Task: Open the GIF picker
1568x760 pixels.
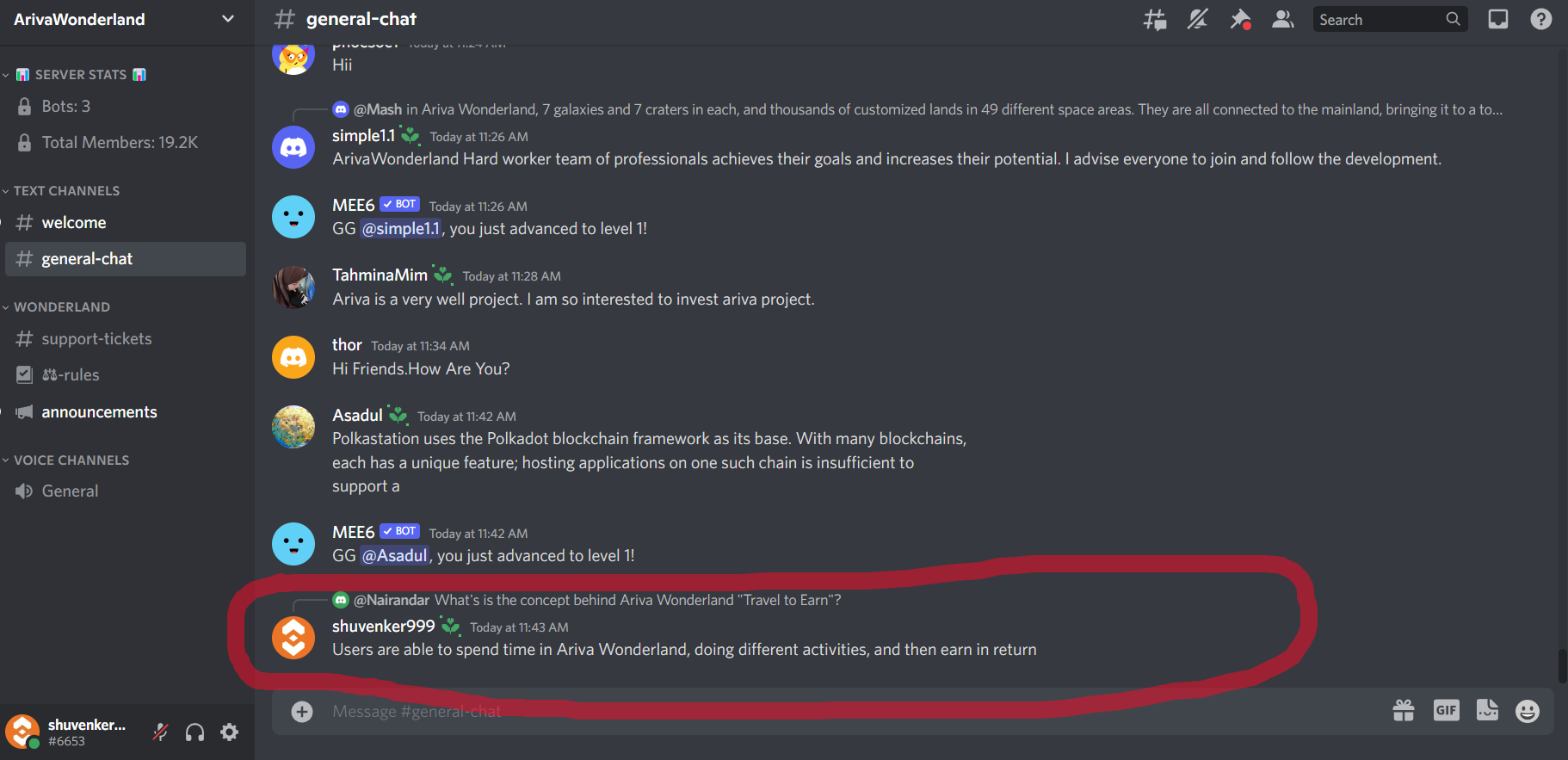Action: [1446, 711]
